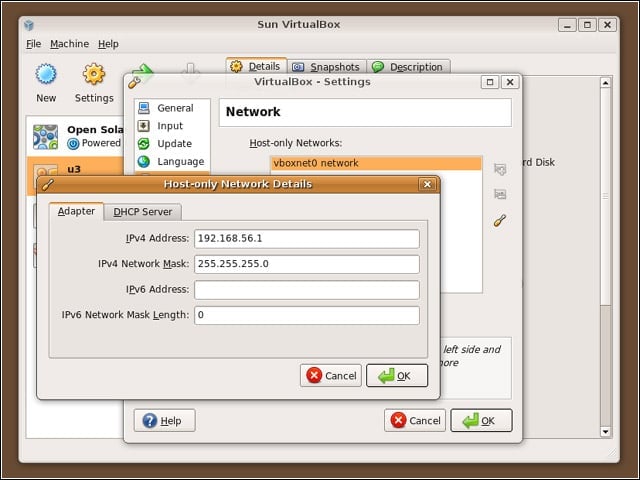Screen dimensions: 640x480
Task: Click the Update category icon in Settings
Action: tap(144, 144)
